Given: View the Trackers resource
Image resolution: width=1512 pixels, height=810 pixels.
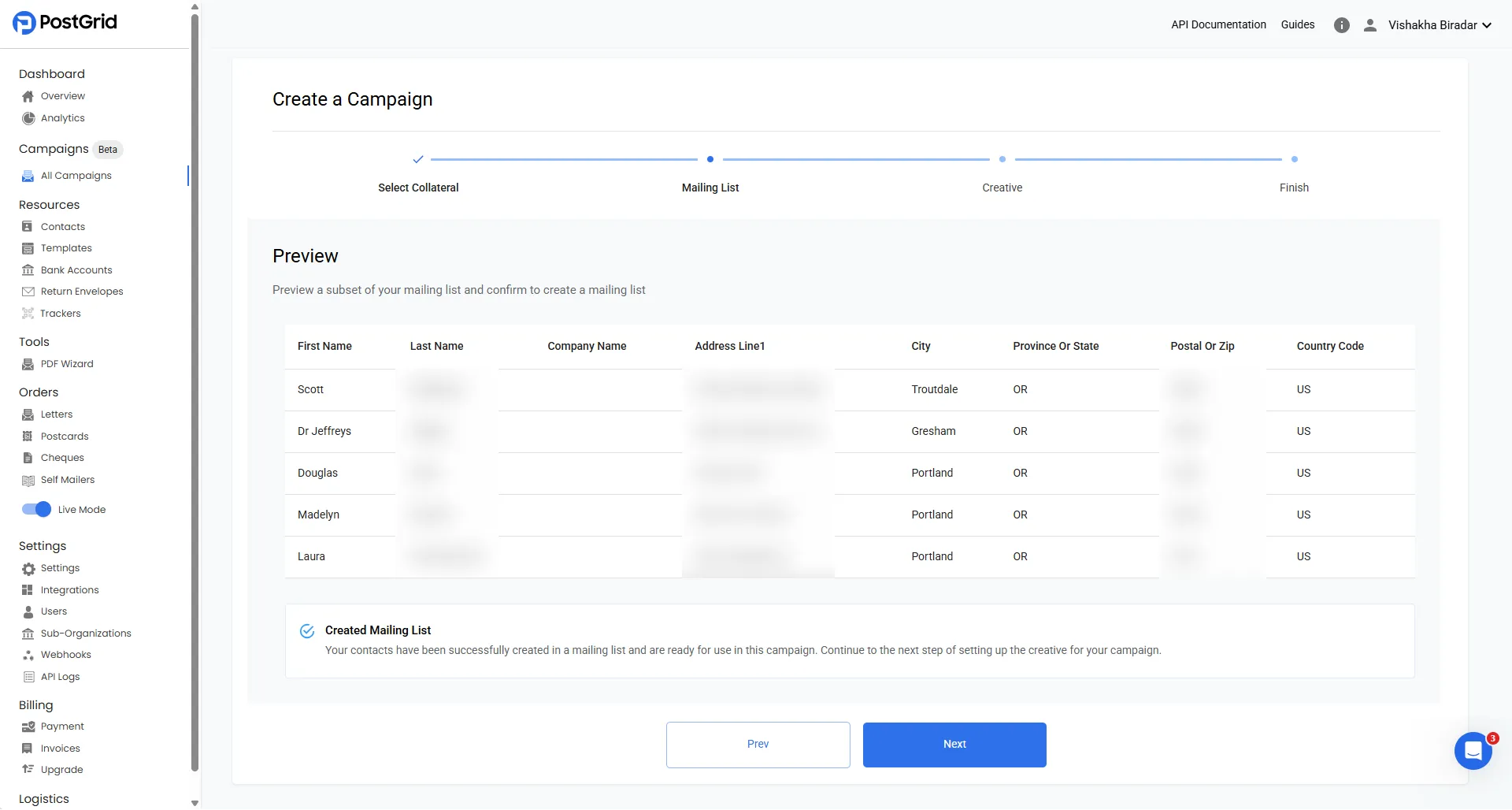Looking at the screenshot, I should 60,313.
